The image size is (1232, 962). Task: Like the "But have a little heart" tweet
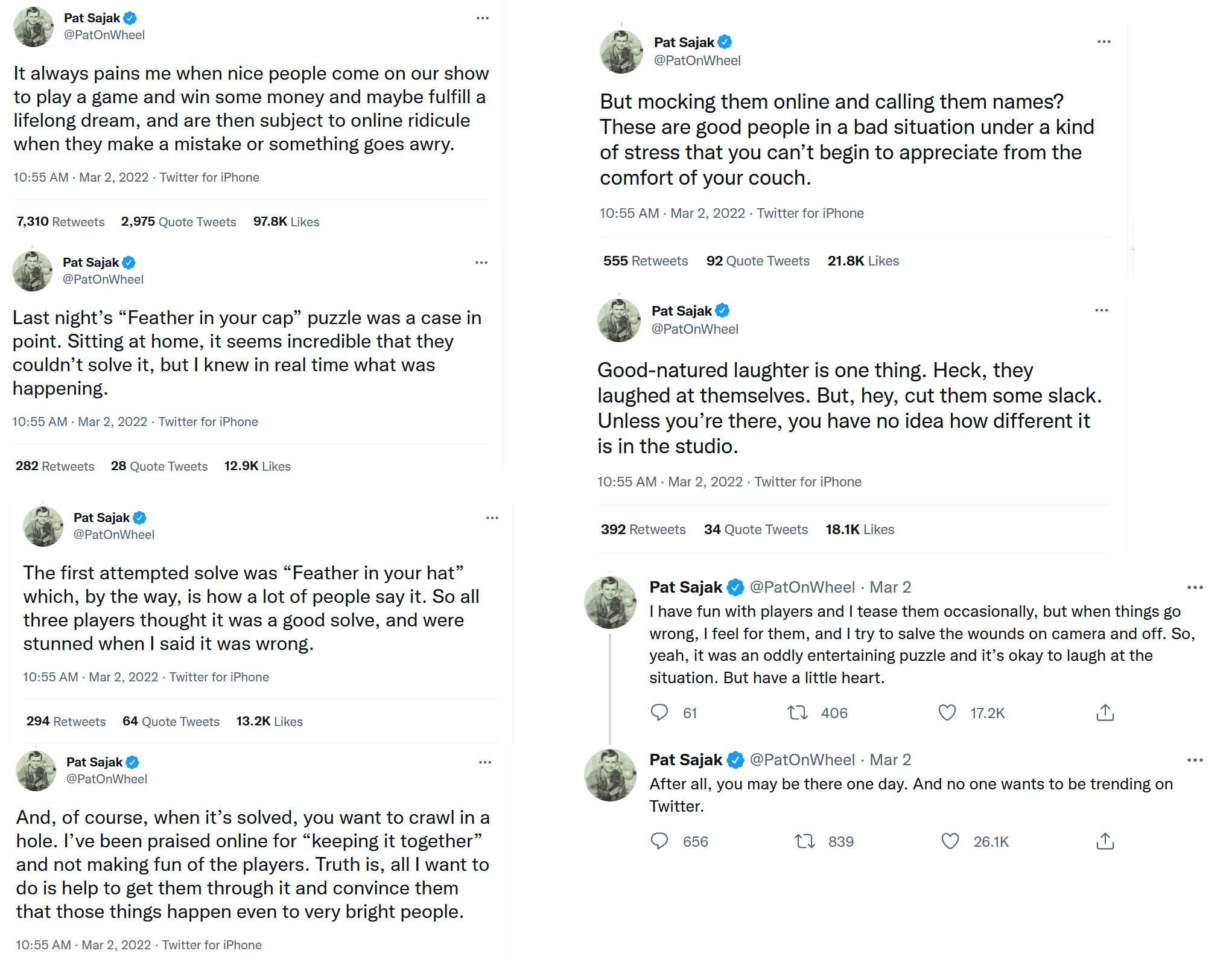tap(947, 713)
